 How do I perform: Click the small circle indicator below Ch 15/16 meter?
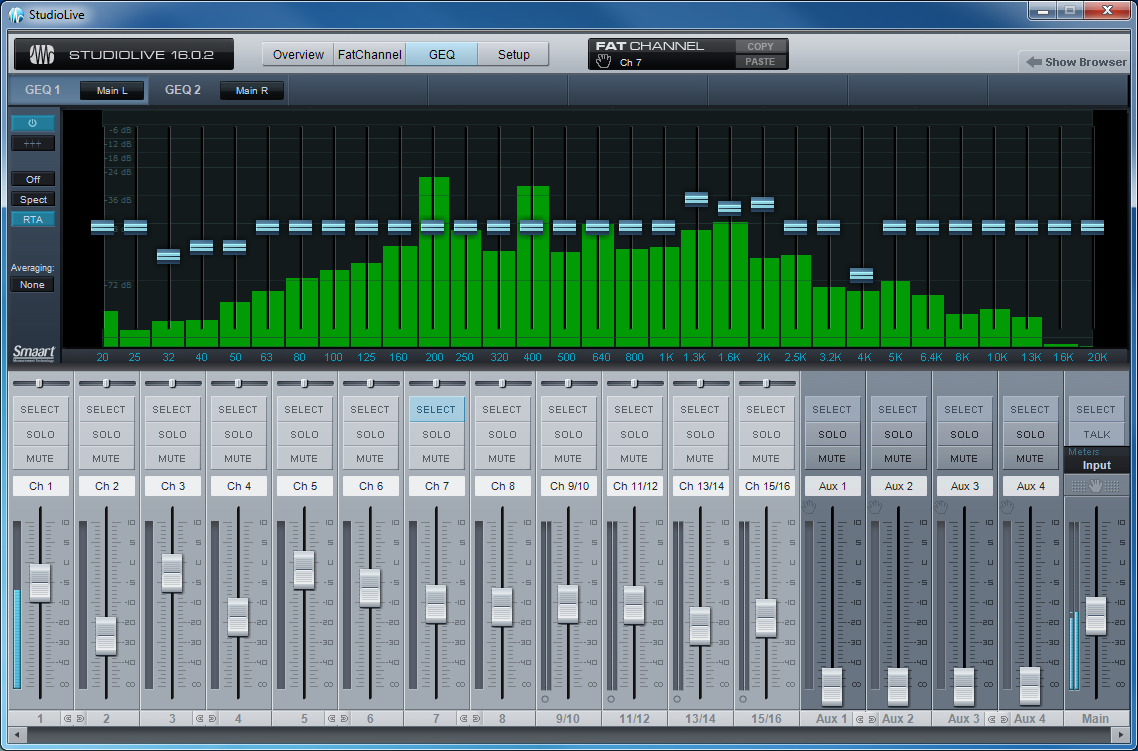pyautogui.click(x=743, y=699)
